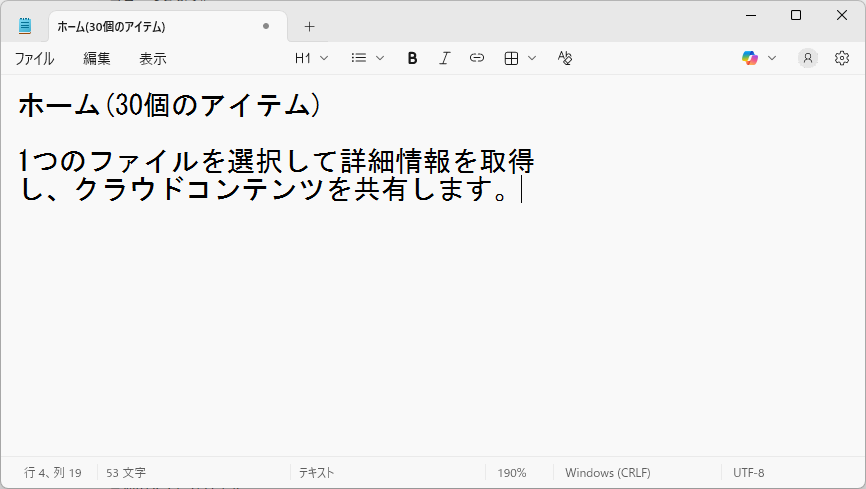The height and width of the screenshot is (489, 866).
Task: Open Notepad settings gear
Action: coord(842,58)
